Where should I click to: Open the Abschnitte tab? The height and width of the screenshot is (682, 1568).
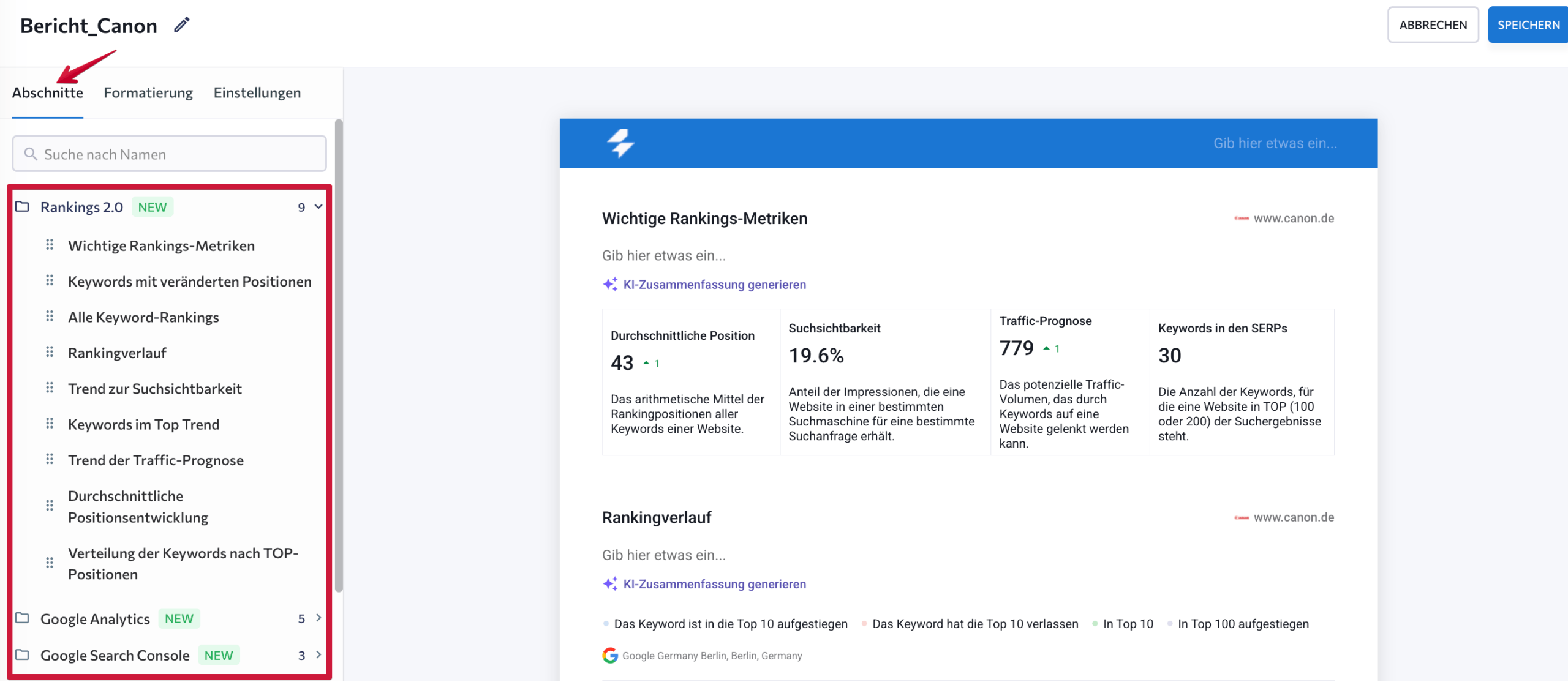coord(48,93)
